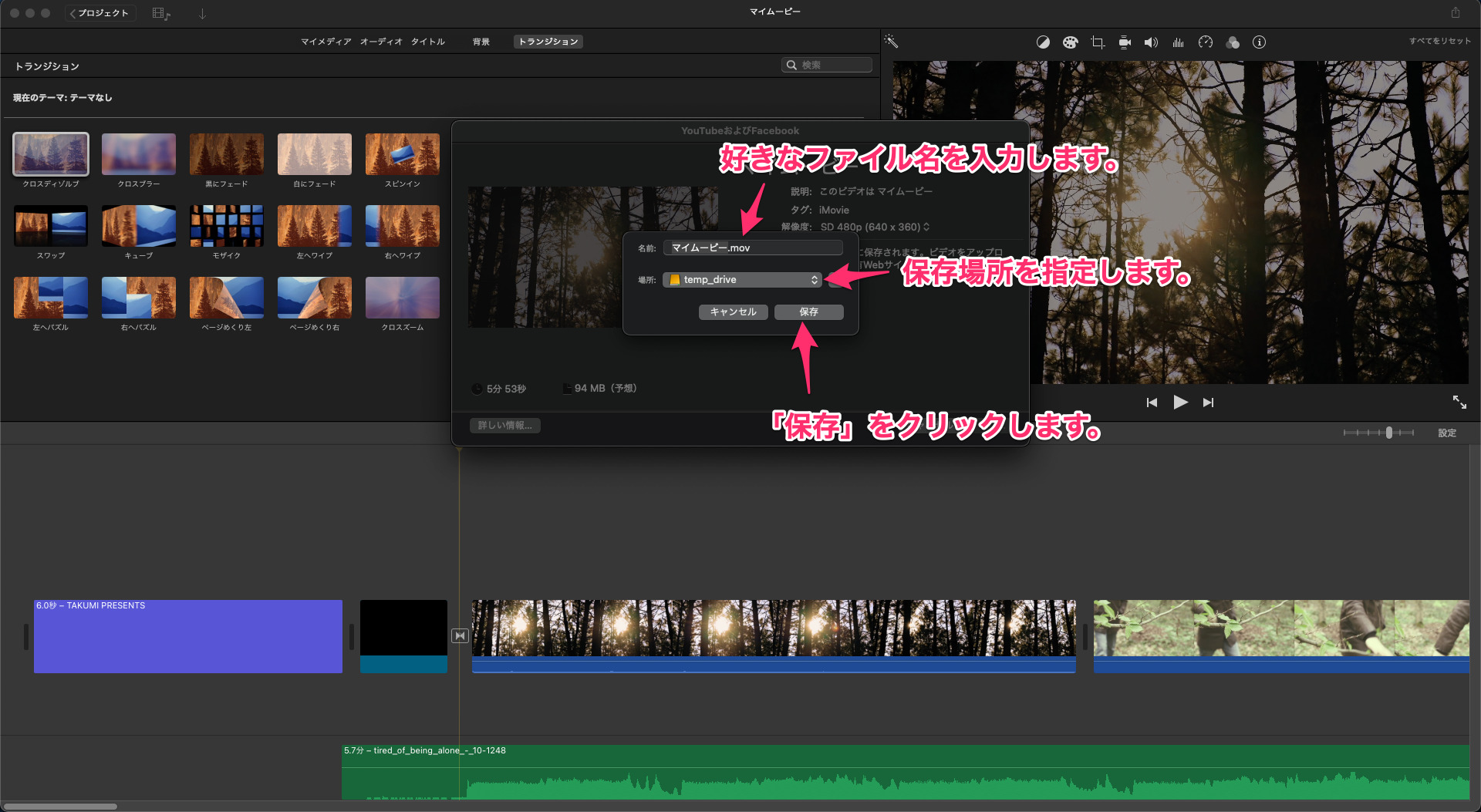Screen dimensions: 1481x812
Task: Play the preview video
Action: pyautogui.click(x=1180, y=403)
